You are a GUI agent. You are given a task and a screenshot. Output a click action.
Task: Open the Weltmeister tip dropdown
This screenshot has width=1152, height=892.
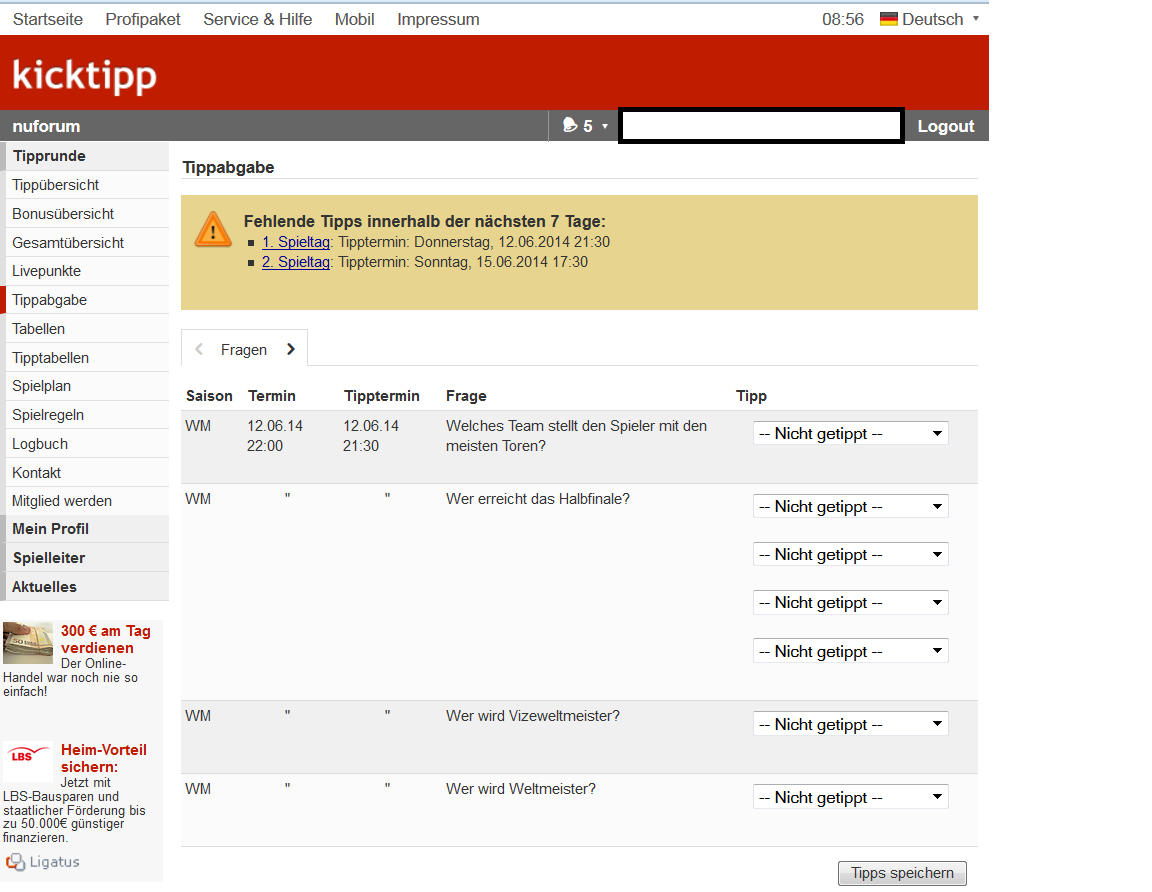tap(850, 797)
